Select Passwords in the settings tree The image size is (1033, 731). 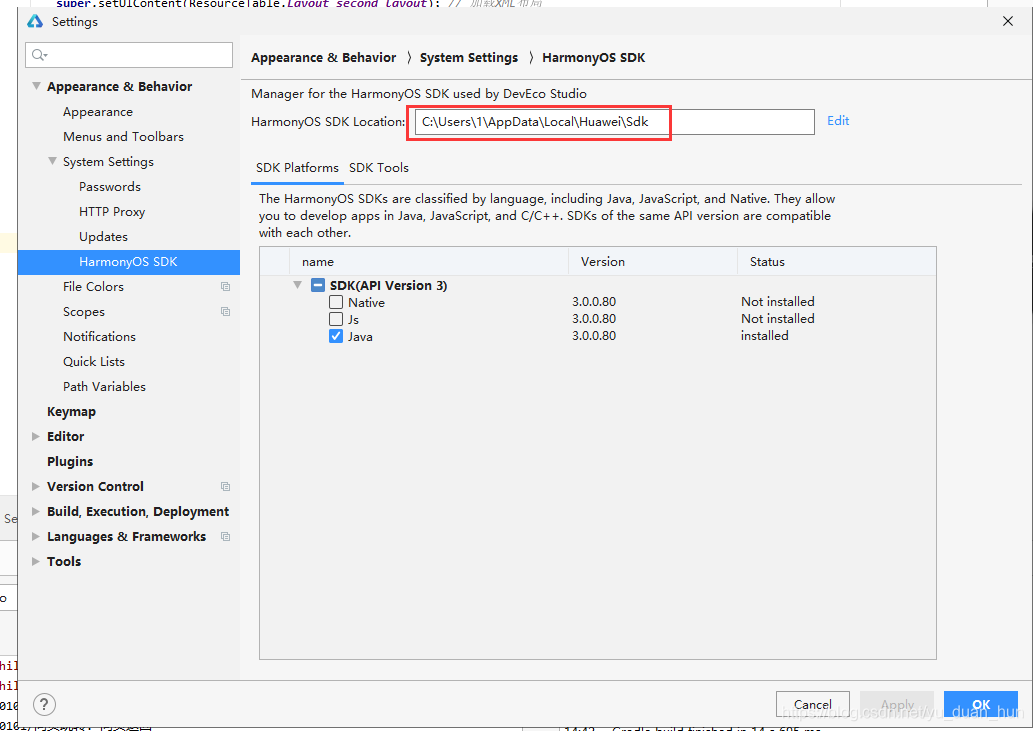[110, 187]
